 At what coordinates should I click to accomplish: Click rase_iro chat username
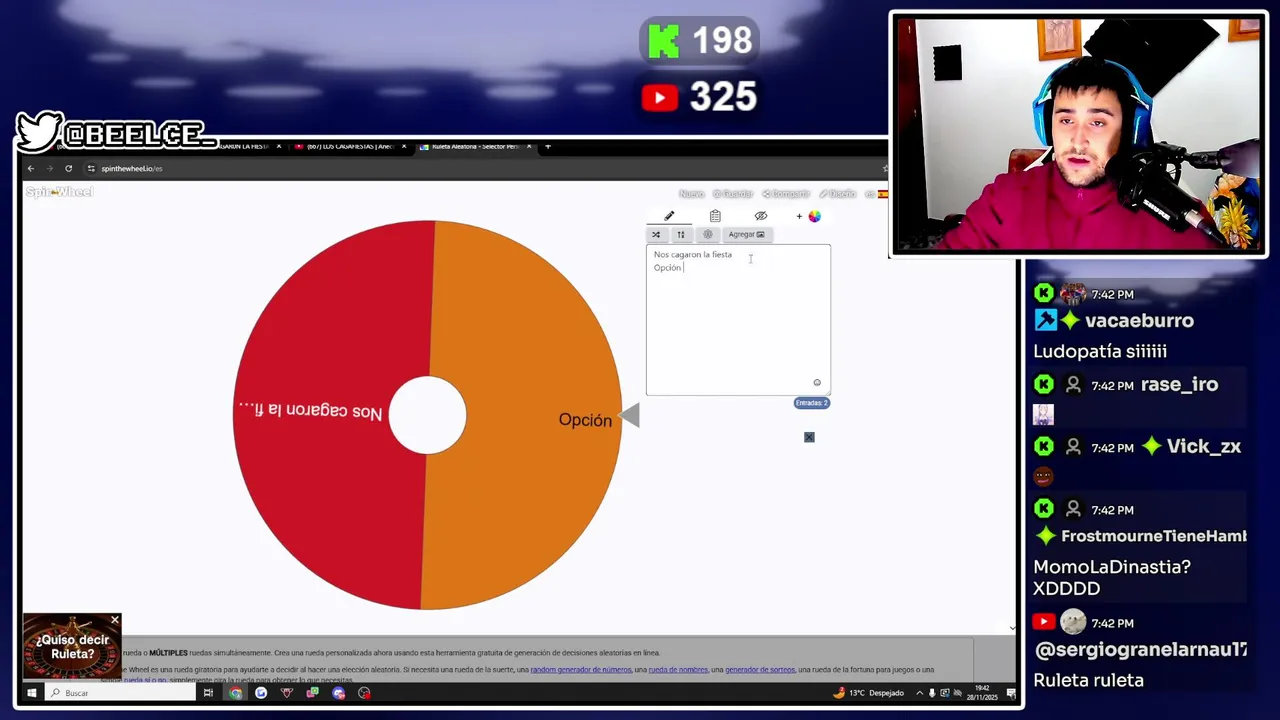[1179, 385]
